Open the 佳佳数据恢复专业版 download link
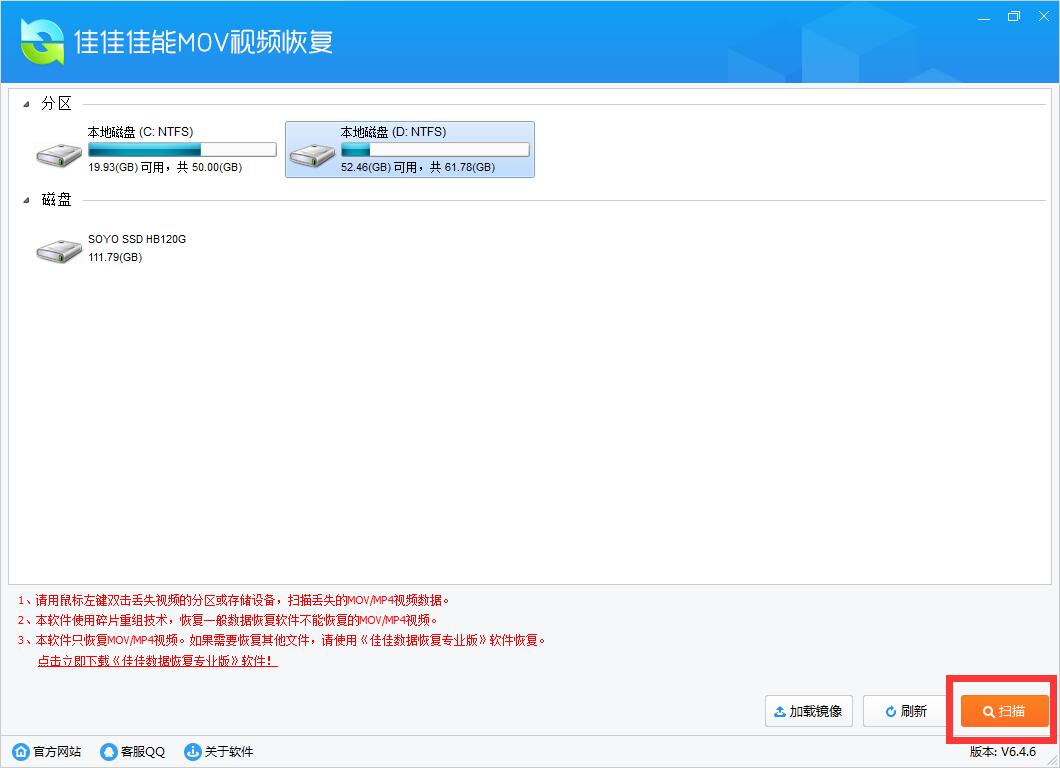The width and height of the screenshot is (1060, 768). click(x=158, y=661)
